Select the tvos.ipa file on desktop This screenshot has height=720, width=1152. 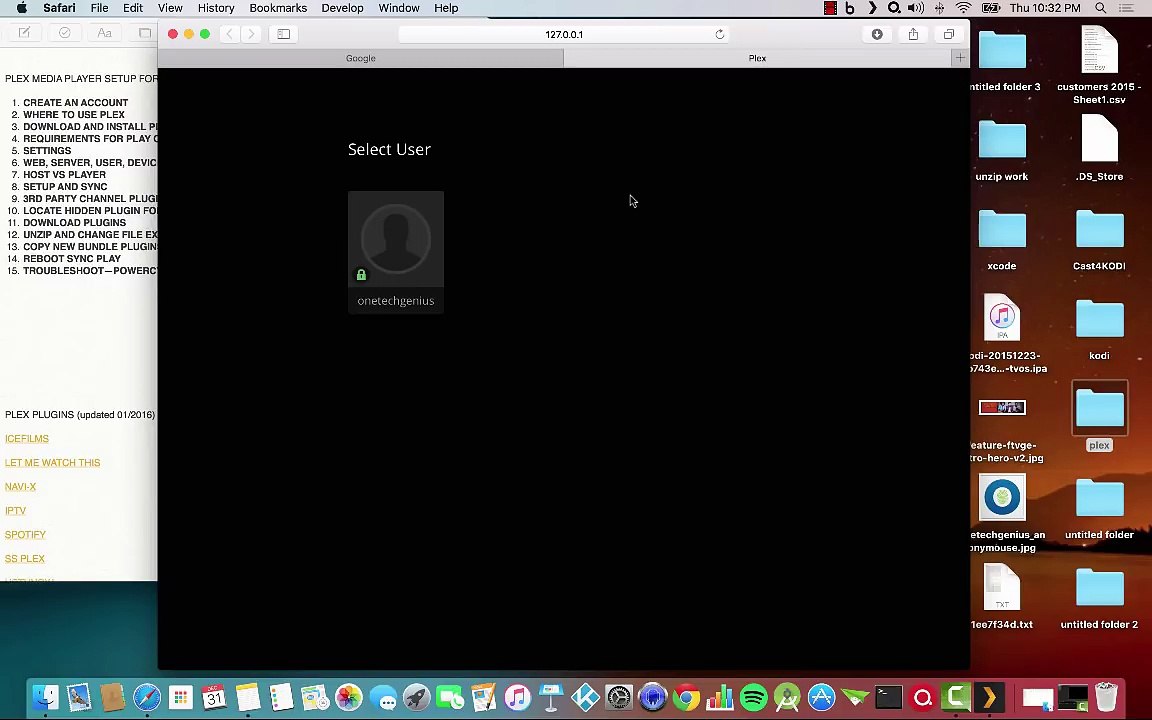tap(1002, 317)
